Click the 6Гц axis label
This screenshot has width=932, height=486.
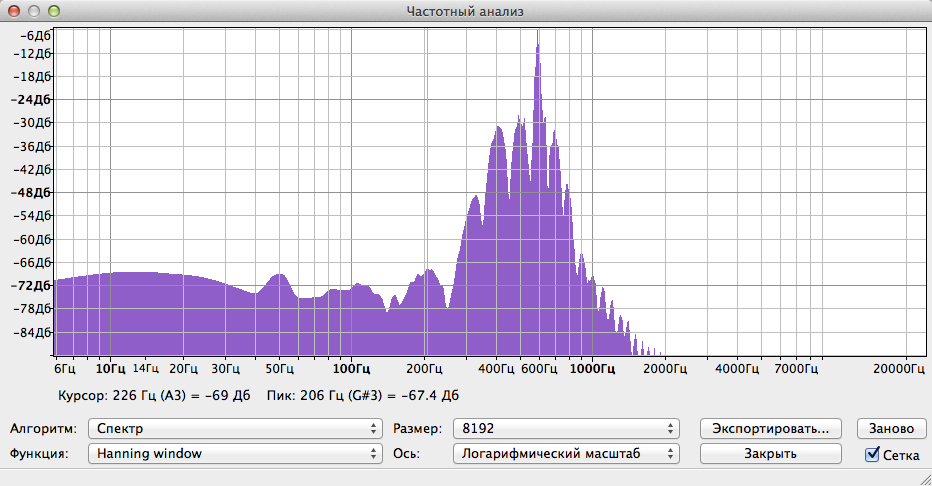click(x=65, y=369)
